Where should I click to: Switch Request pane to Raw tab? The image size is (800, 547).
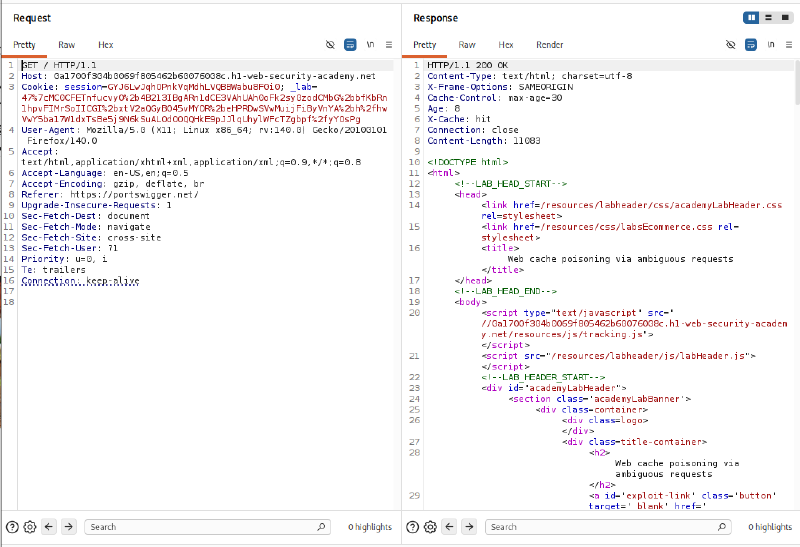pos(66,45)
